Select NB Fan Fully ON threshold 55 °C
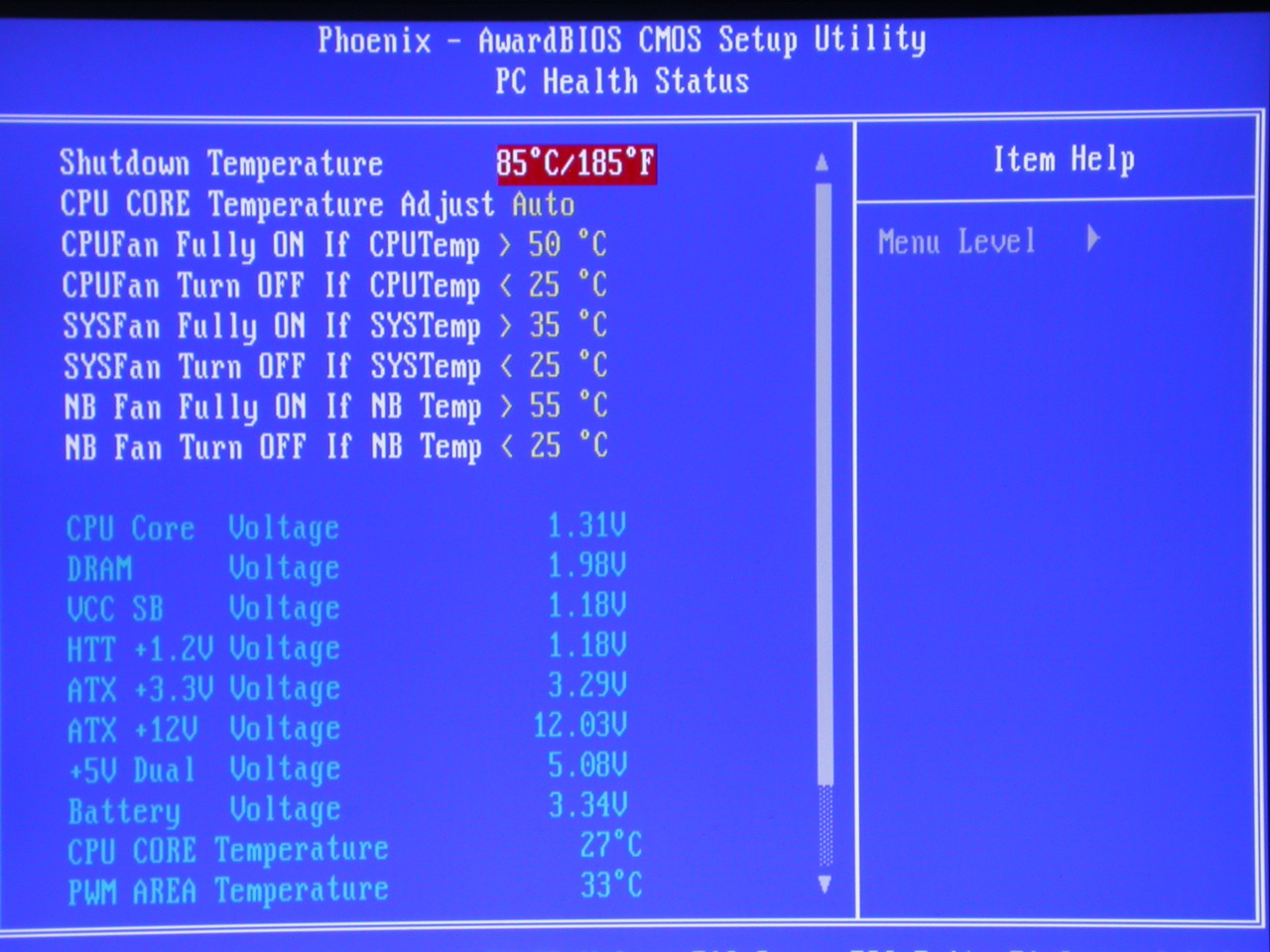The image size is (1270, 952). click(x=567, y=406)
